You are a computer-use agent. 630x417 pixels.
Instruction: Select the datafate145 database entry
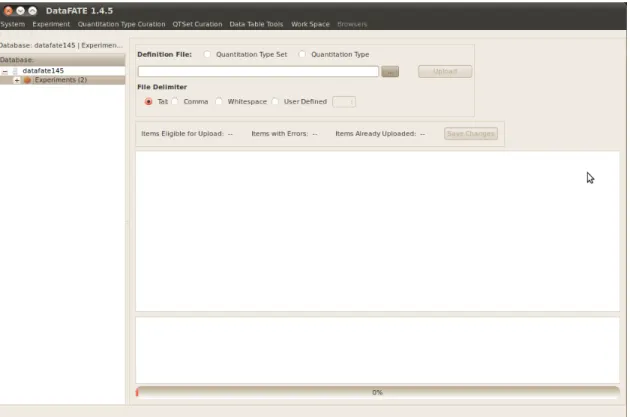click(x=43, y=71)
